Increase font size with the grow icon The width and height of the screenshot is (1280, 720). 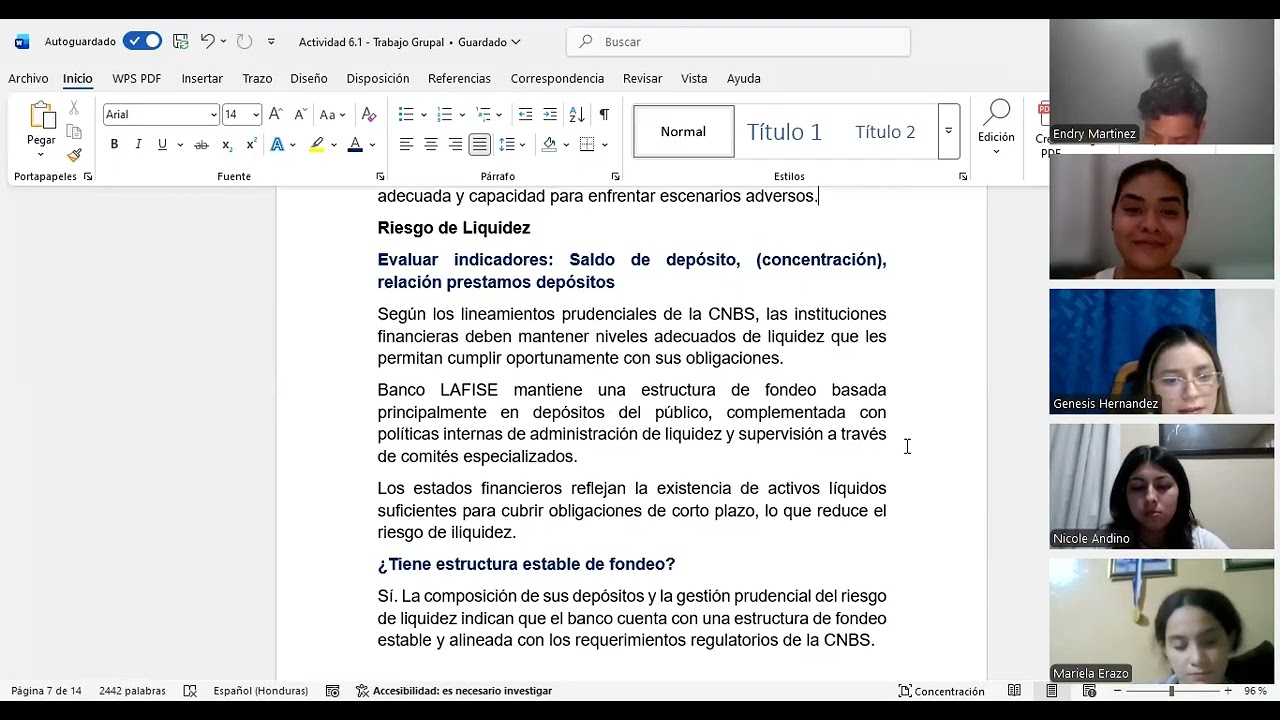276,114
